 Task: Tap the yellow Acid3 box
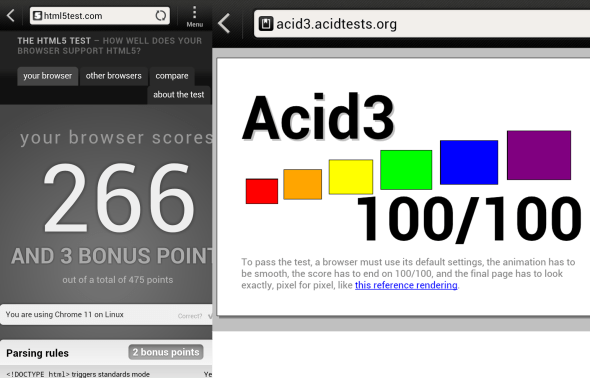coord(351,177)
